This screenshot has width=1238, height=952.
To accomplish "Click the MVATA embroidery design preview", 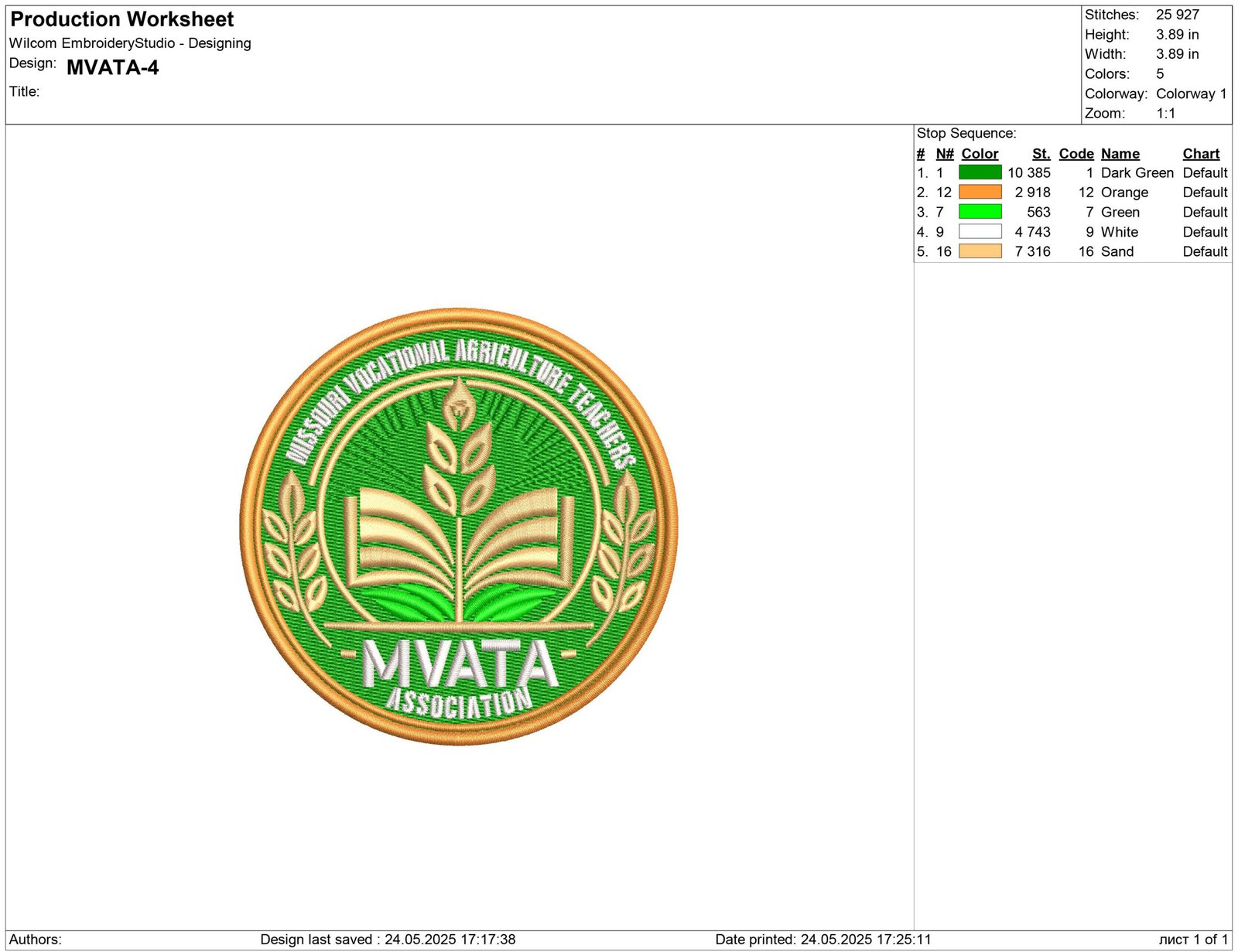I will (x=459, y=527).
